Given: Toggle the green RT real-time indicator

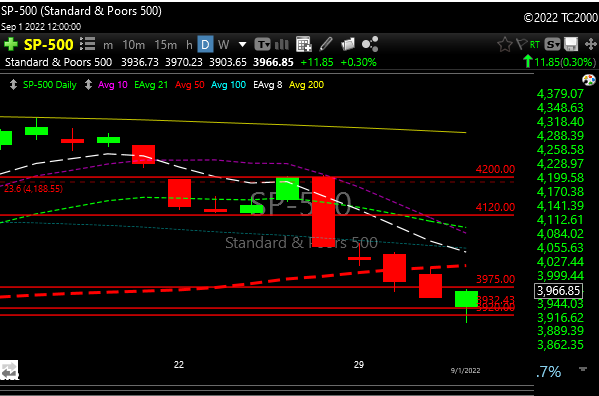Looking at the screenshot, I should (x=535, y=45).
